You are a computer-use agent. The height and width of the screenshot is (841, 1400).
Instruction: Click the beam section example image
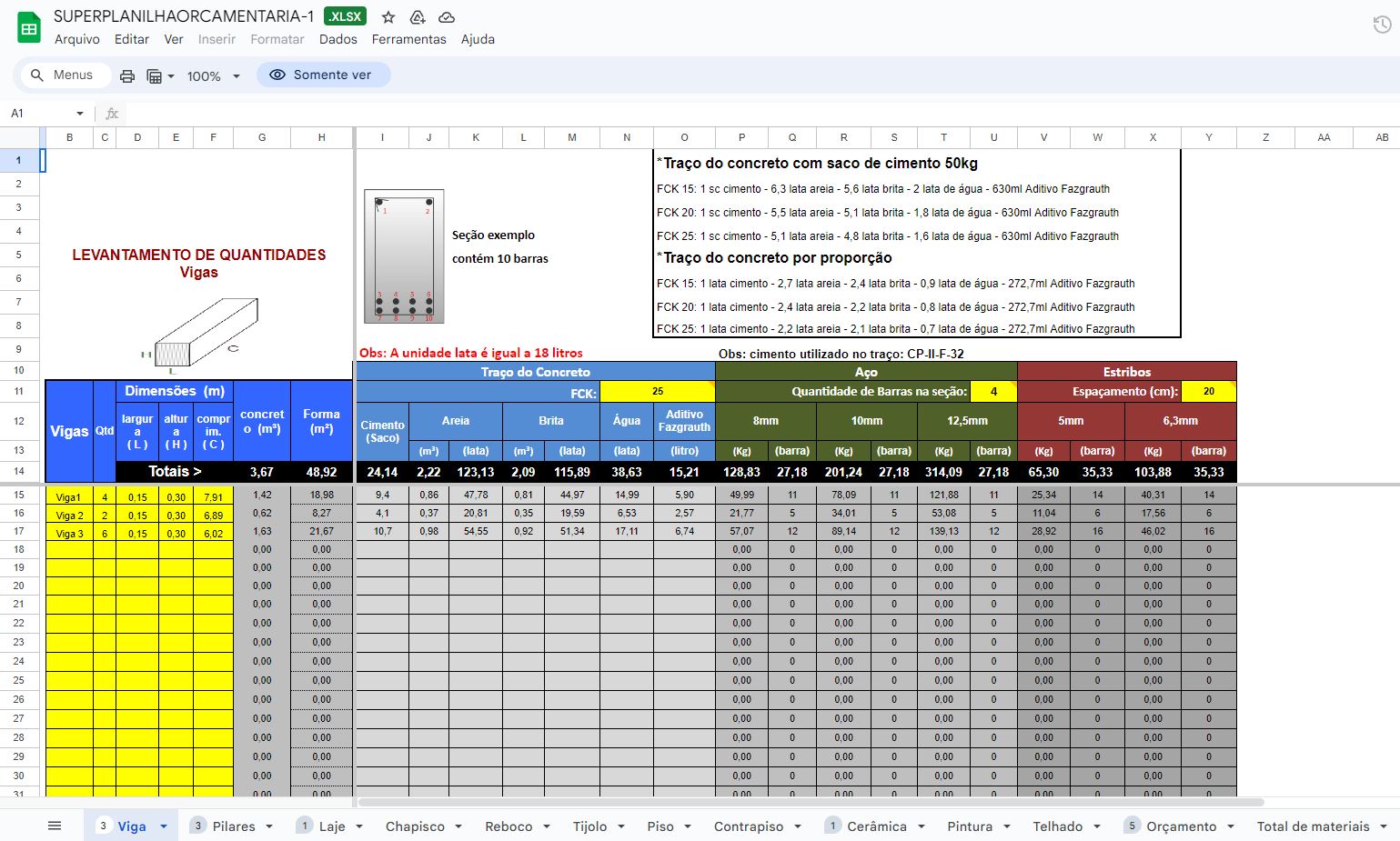click(404, 256)
